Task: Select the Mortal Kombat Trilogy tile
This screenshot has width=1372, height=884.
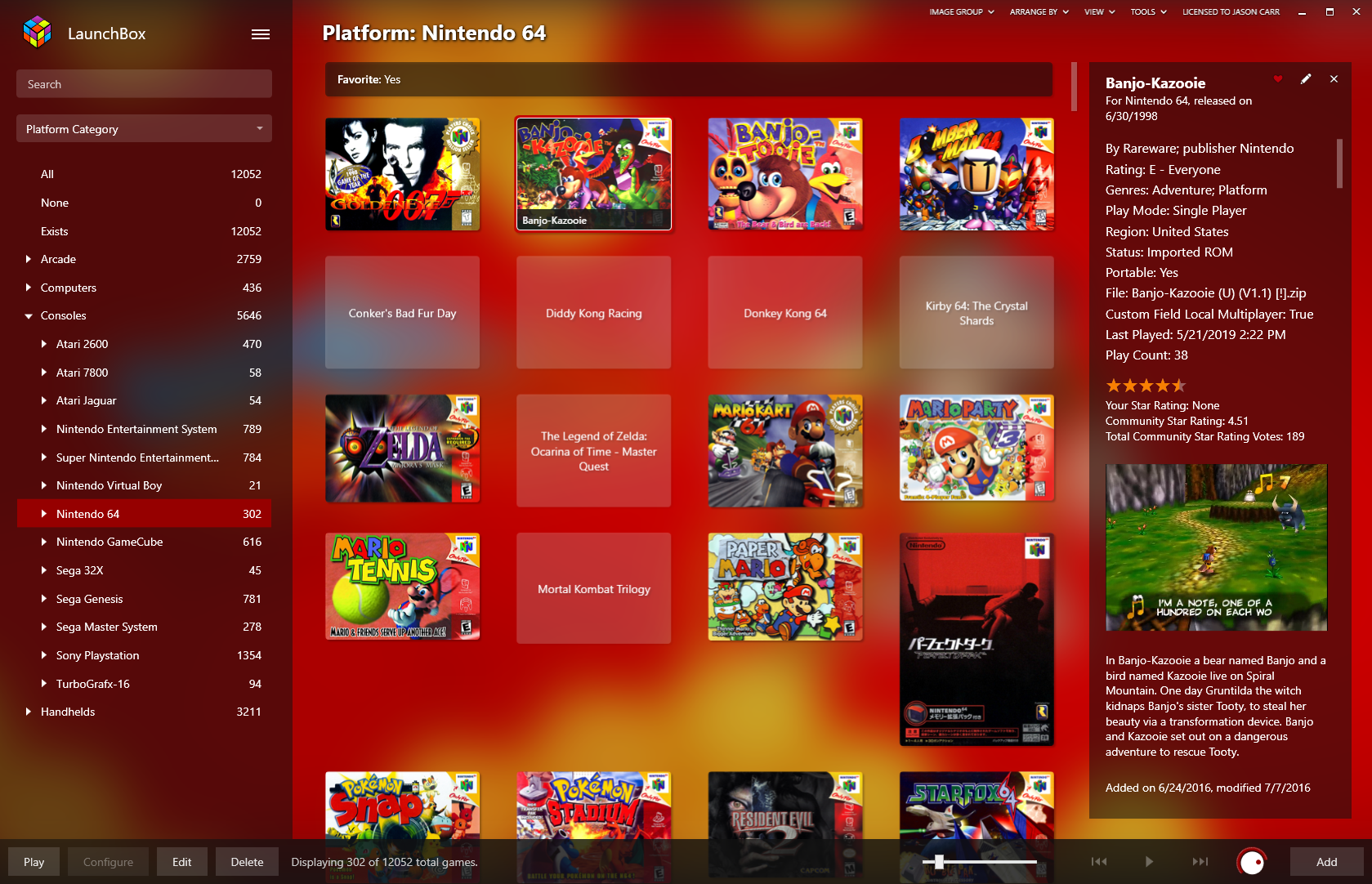Action: [593, 588]
